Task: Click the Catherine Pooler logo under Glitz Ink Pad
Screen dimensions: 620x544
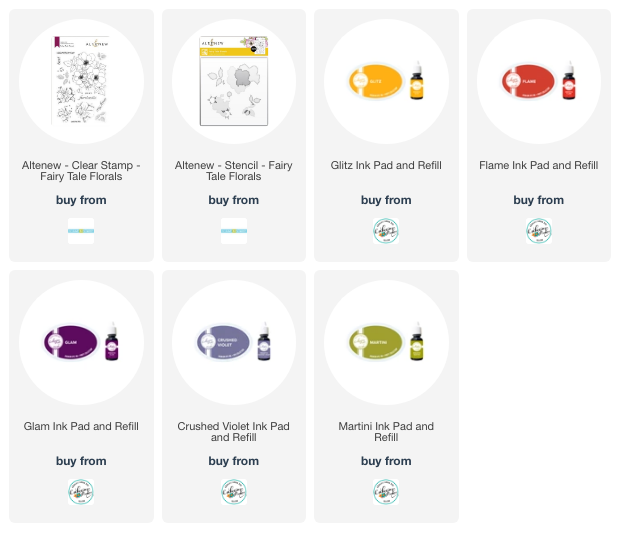Action: pyautogui.click(x=386, y=231)
